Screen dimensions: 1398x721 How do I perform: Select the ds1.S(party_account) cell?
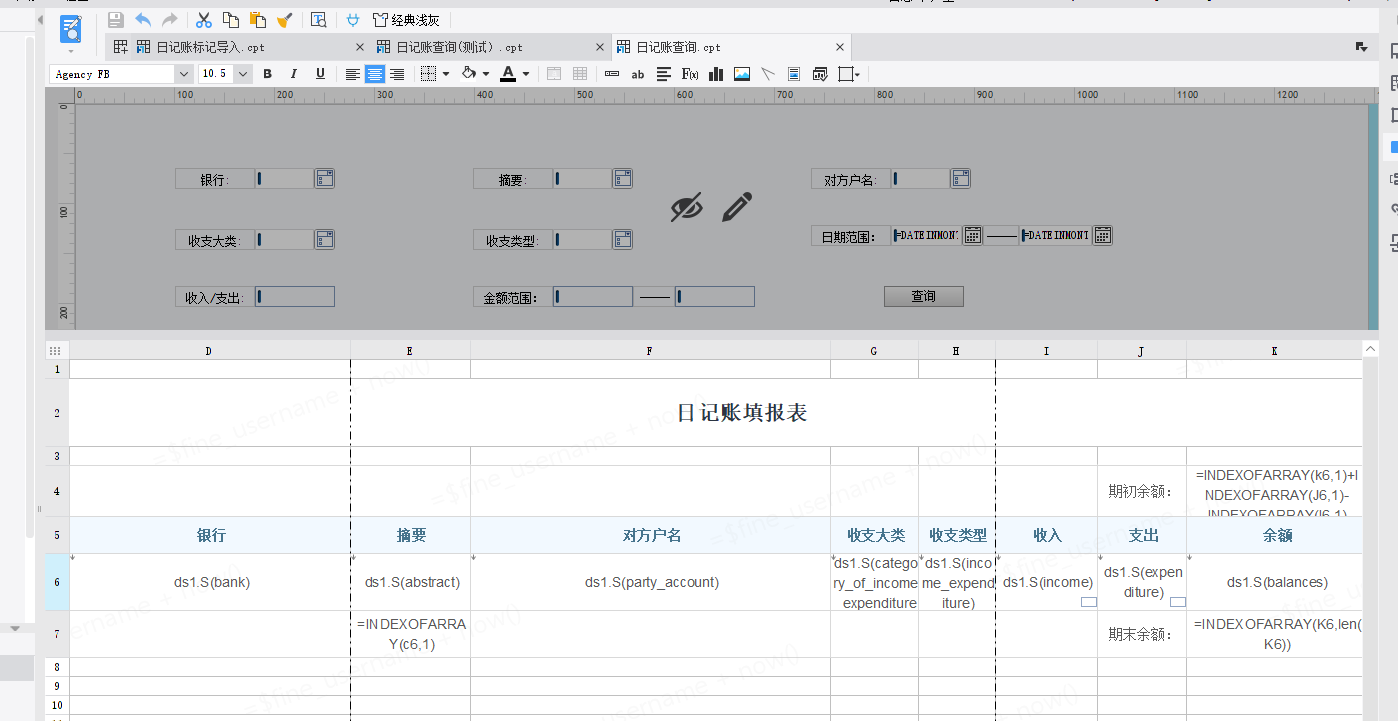point(651,582)
